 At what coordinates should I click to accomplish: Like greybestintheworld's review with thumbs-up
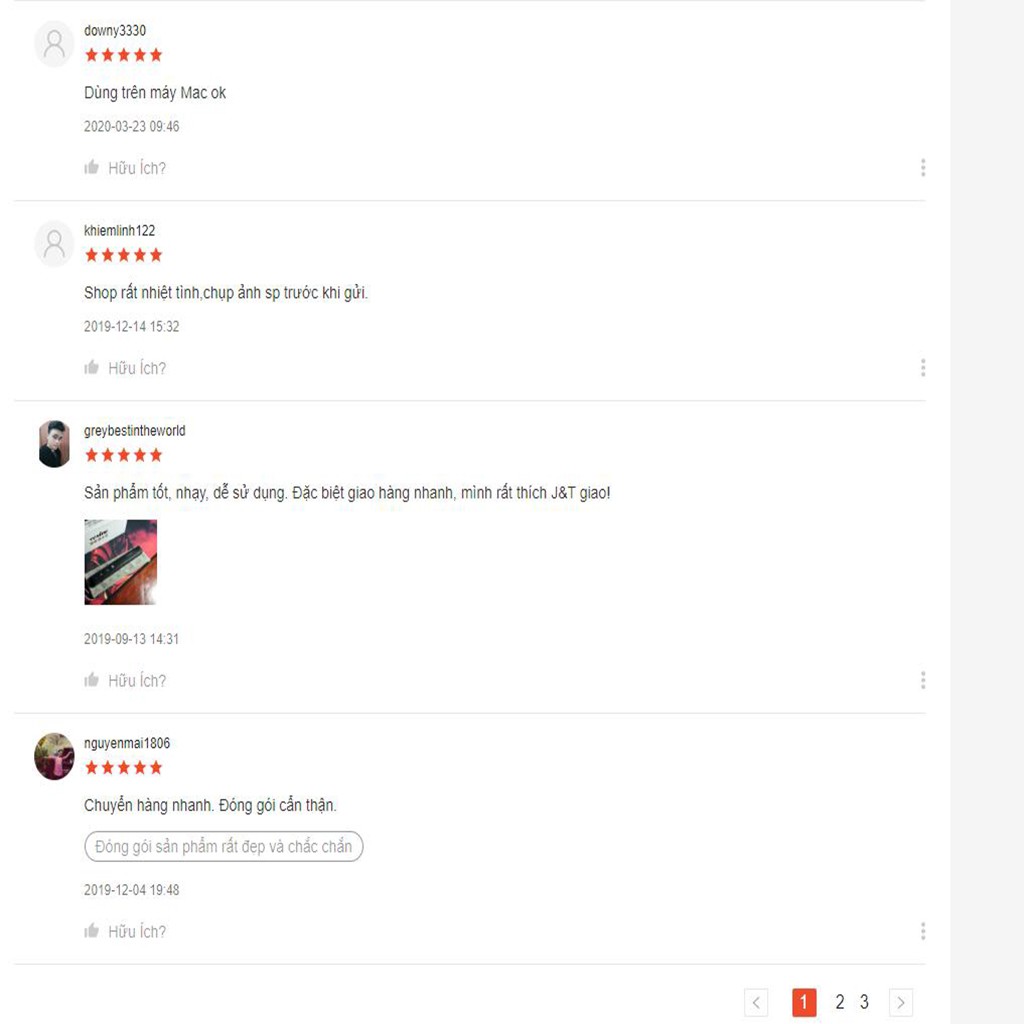pos(91,680)
